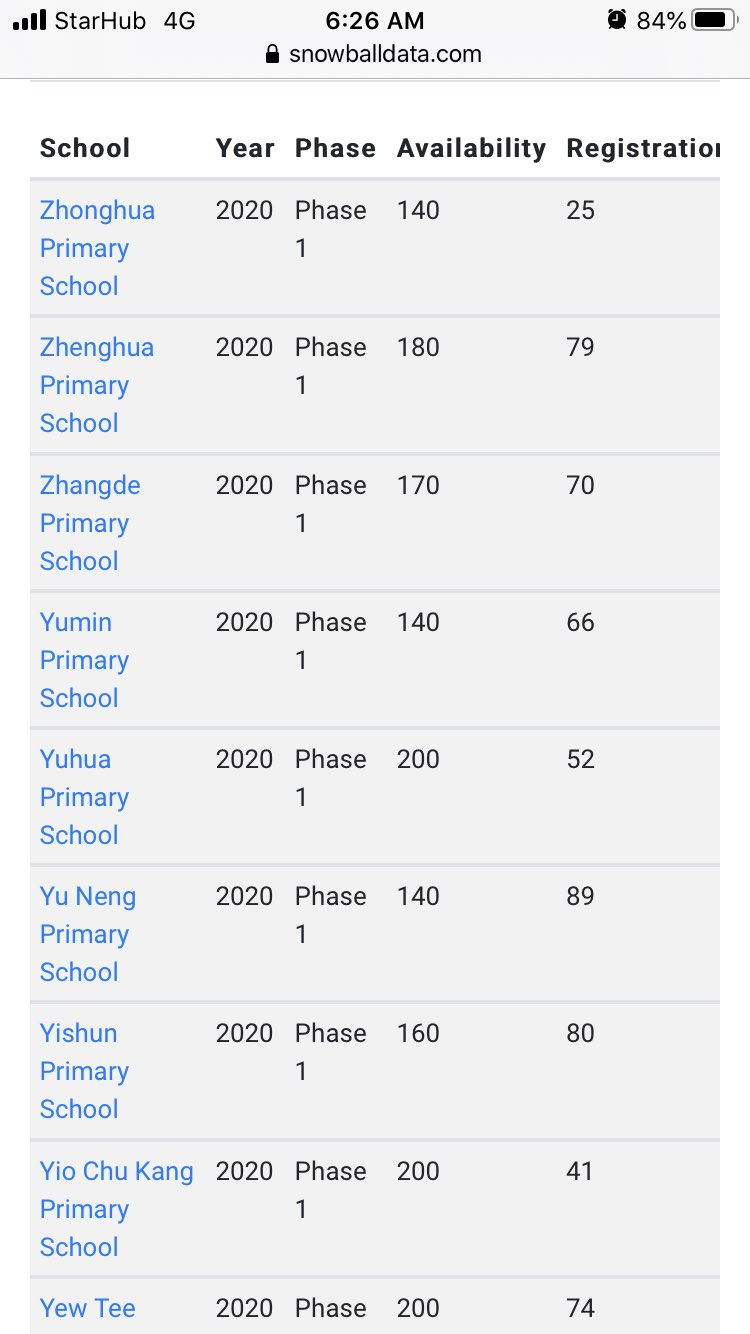Image resolution: width=750 pixels, height=1334 pixels.
Task: Open Zhangde Primary School link
Action: click(90, 523)
